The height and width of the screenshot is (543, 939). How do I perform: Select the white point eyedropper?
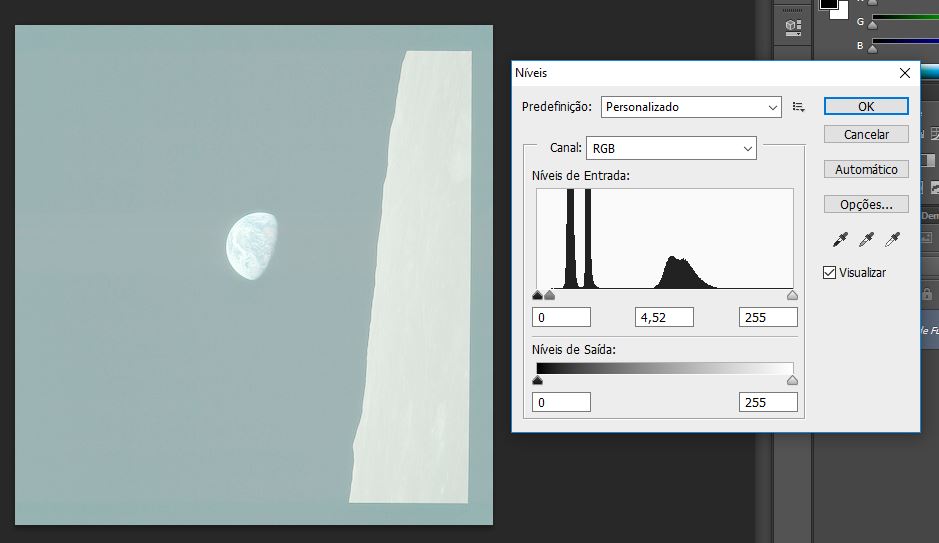(x=892, y=239)
